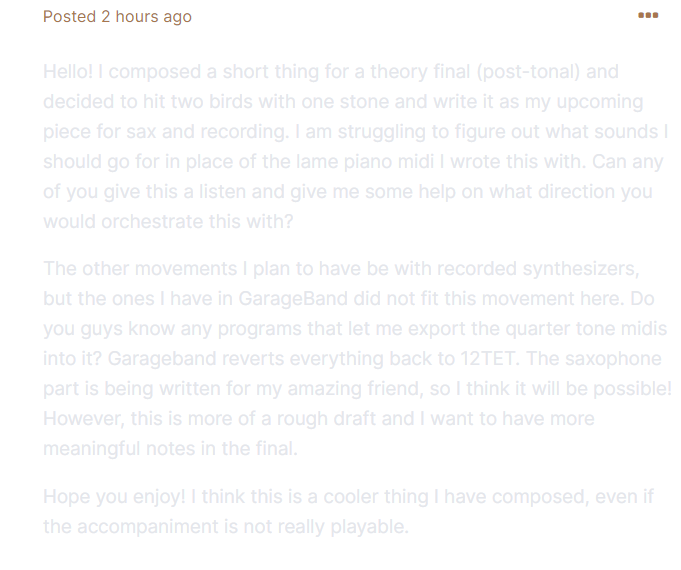This screenshot has height=570, width=681.
Task: Click the "12TET" term in the post
Action: click(x=488, y=359)
